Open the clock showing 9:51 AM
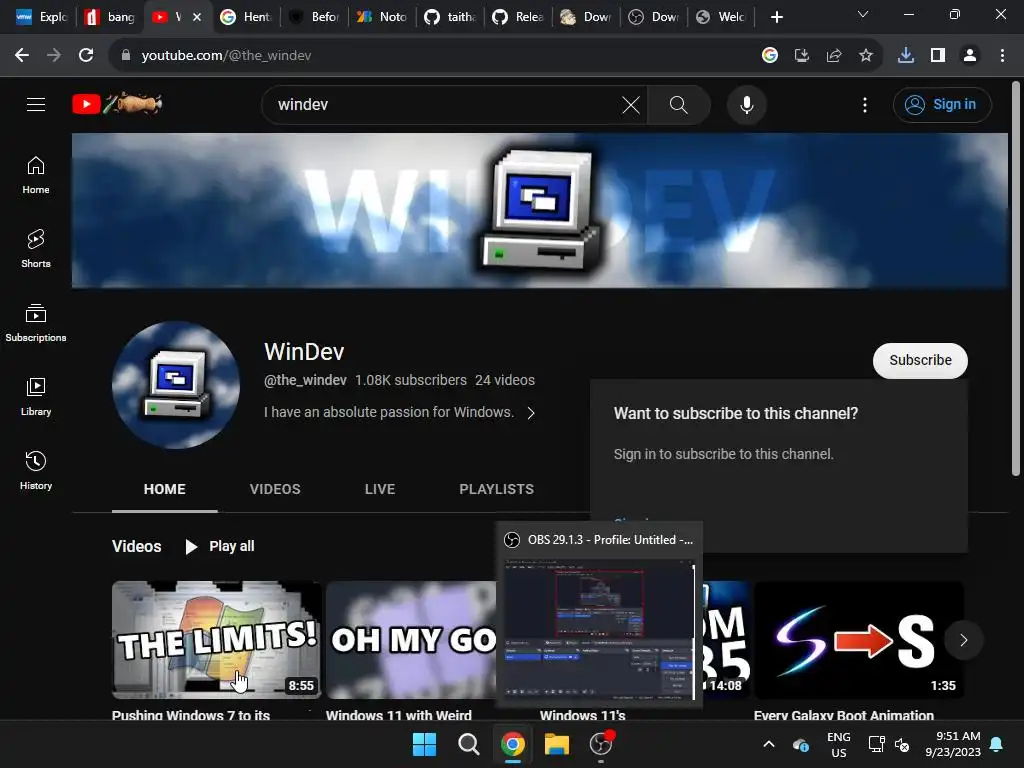1024x768 pixels. coord(953,744)
